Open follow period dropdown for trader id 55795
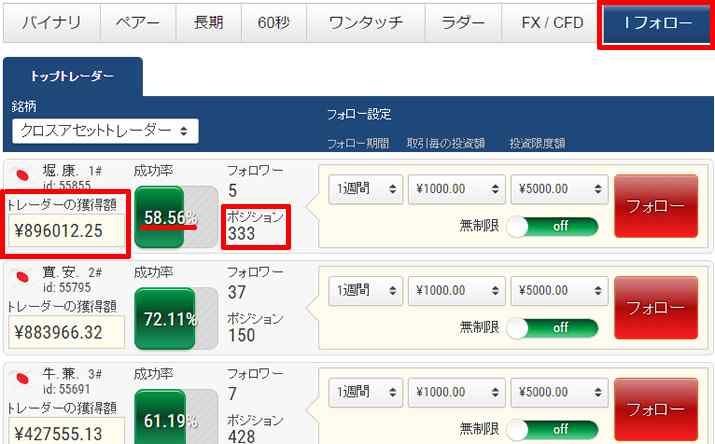Screen dimensions: 715x444 (366, 290)
